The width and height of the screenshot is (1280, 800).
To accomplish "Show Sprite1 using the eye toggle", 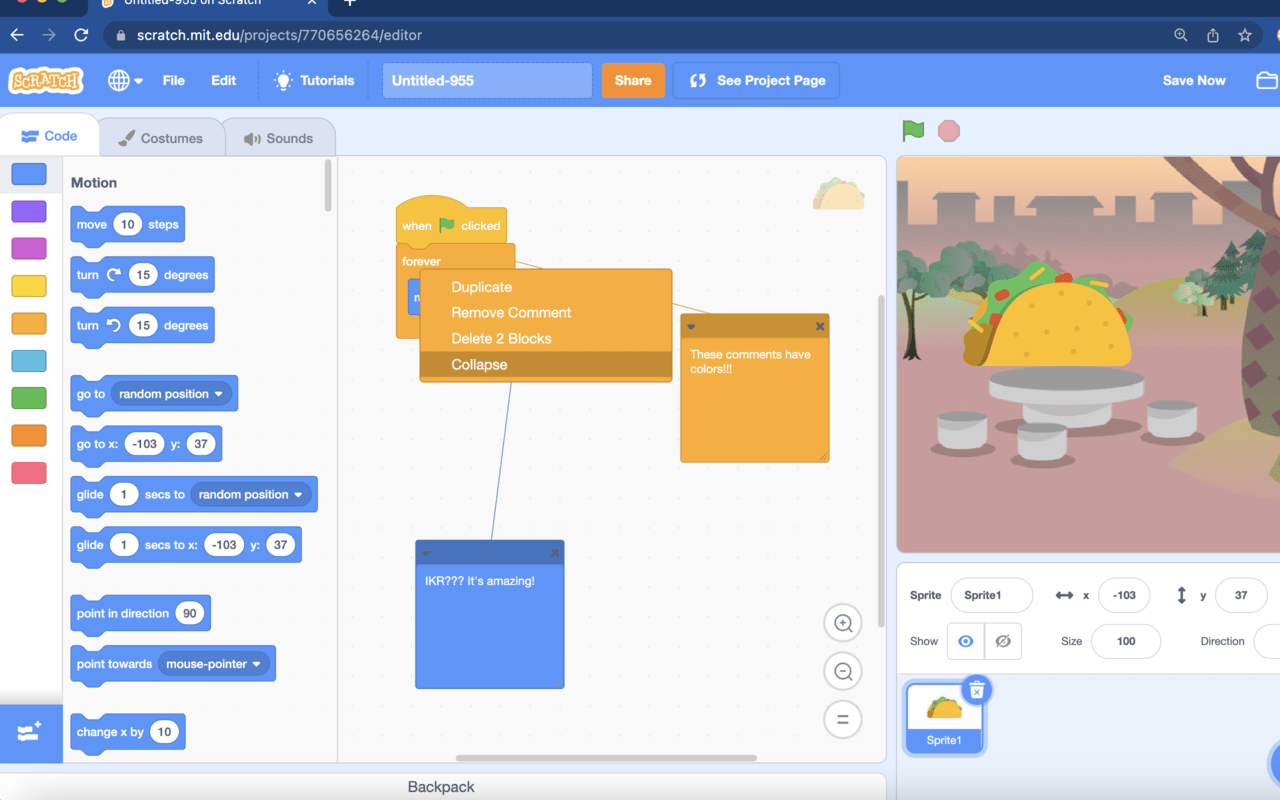I will point(965,641).
